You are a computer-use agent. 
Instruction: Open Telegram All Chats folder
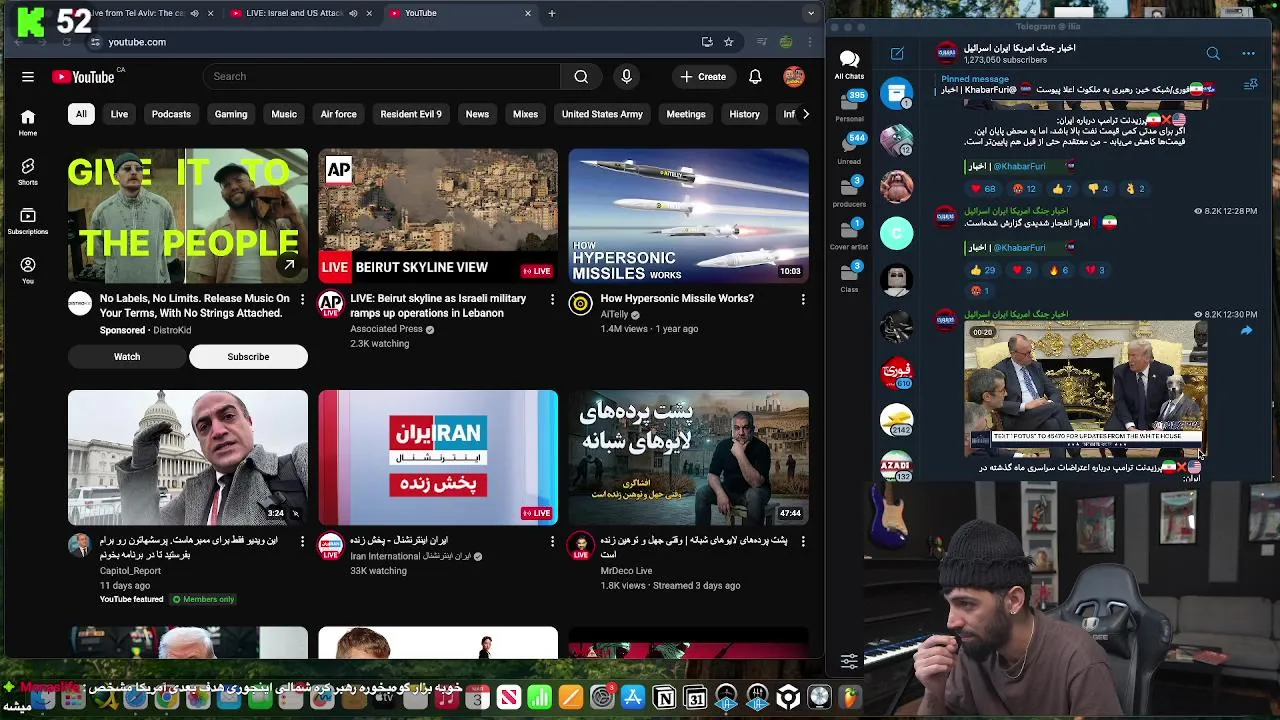(849, 64)
